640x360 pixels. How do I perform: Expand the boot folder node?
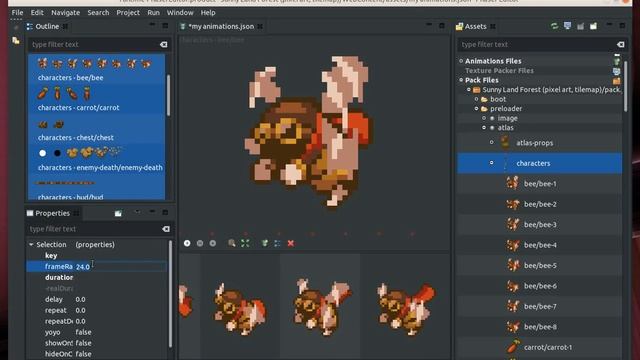[476, 99]
